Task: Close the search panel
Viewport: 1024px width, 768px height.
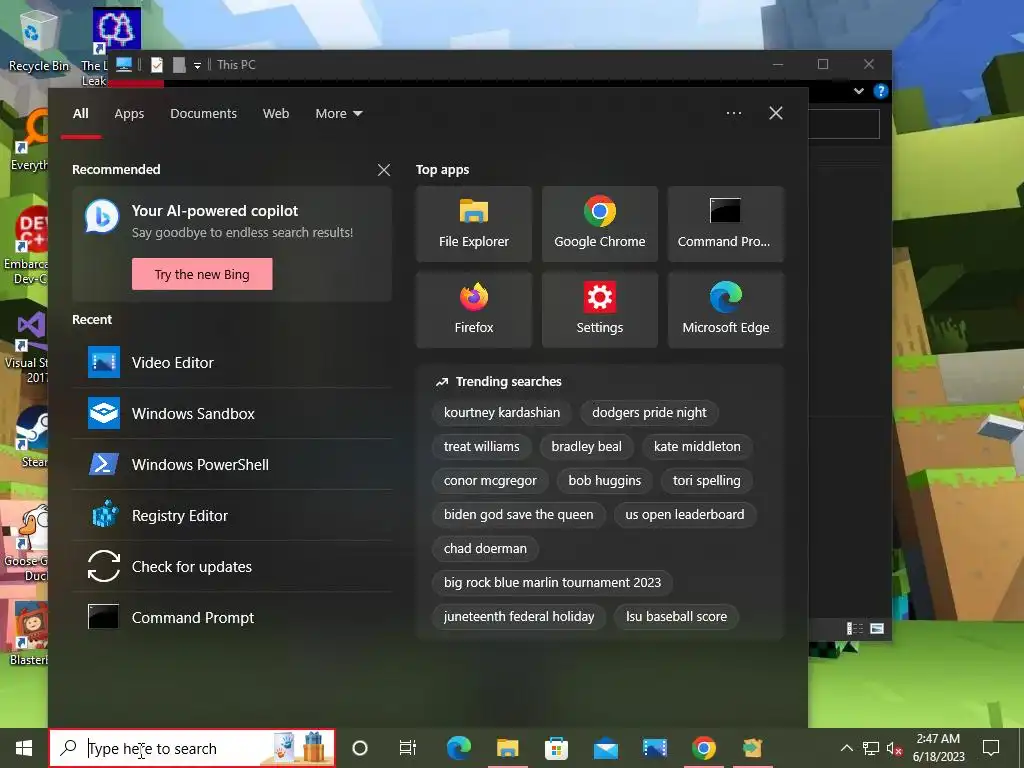Action: [776, 113]
